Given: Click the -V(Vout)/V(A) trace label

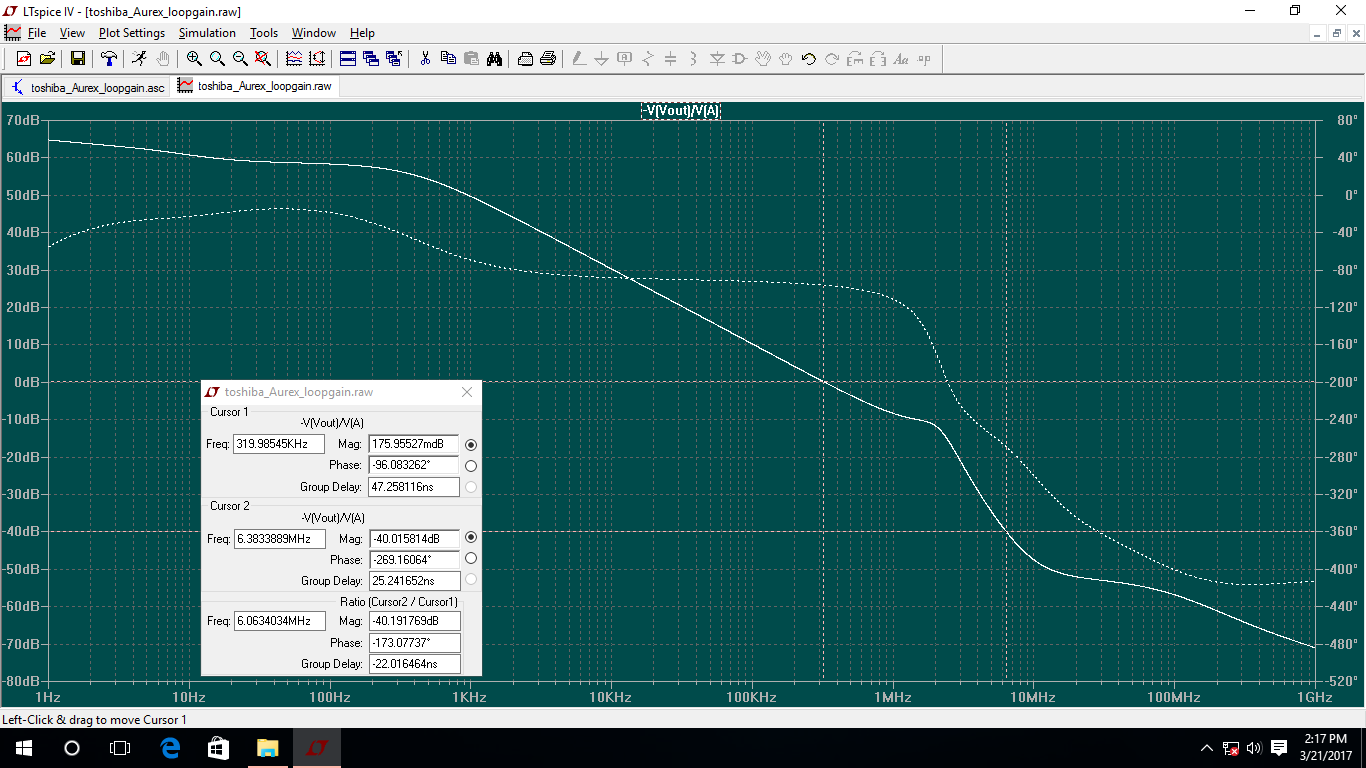Looking at the screenshot, I should pyautogui.click(x=681, y=110).
